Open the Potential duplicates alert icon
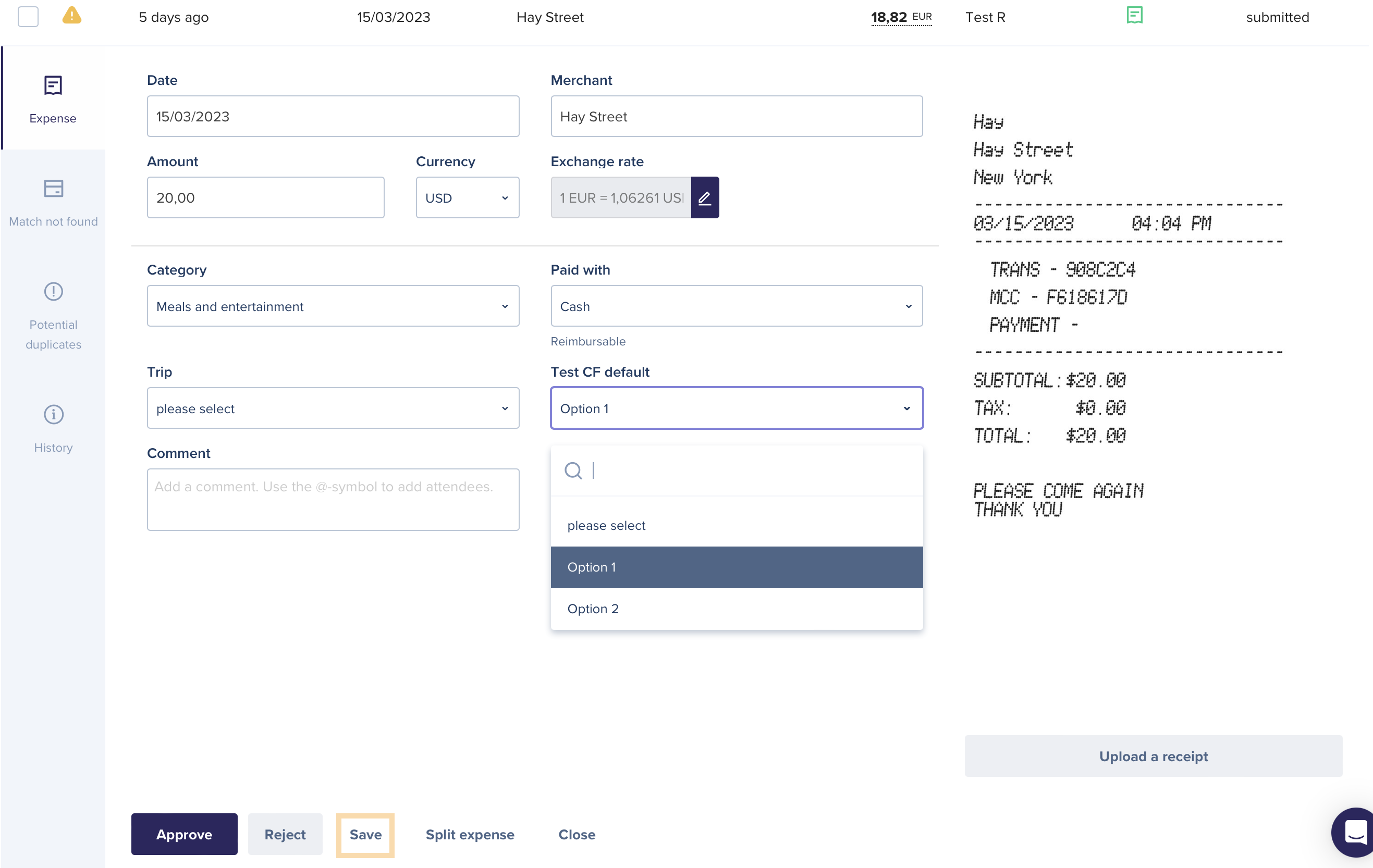The width and height of the screenshot is (1373, 868). coord(53,292)
